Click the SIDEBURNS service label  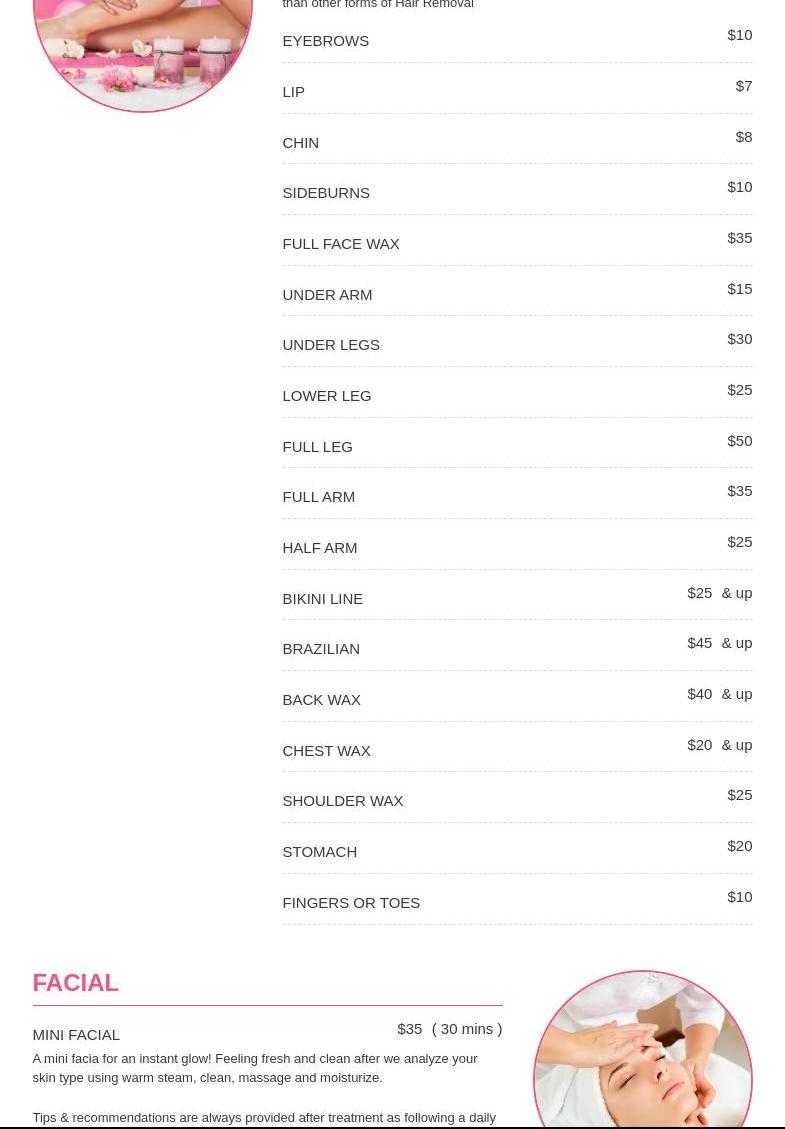pos(325,193)
